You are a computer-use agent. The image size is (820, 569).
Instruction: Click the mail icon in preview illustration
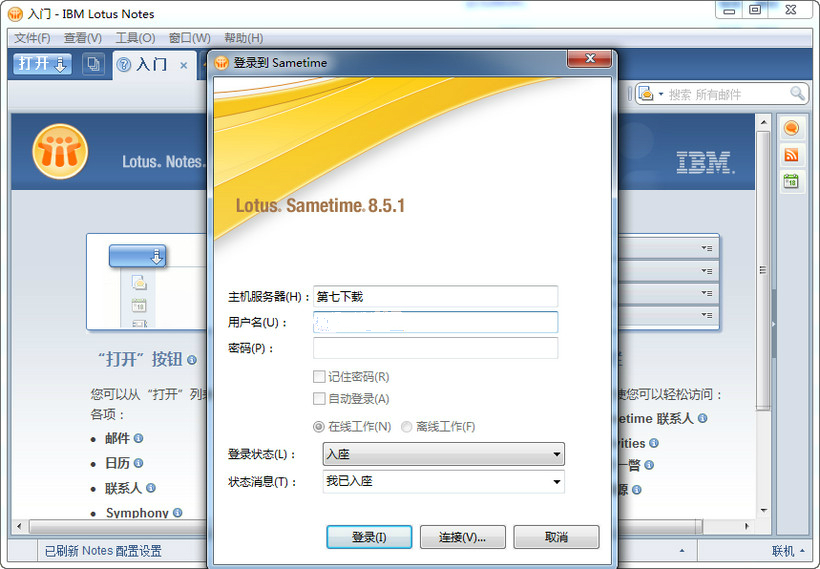(139, 282)
